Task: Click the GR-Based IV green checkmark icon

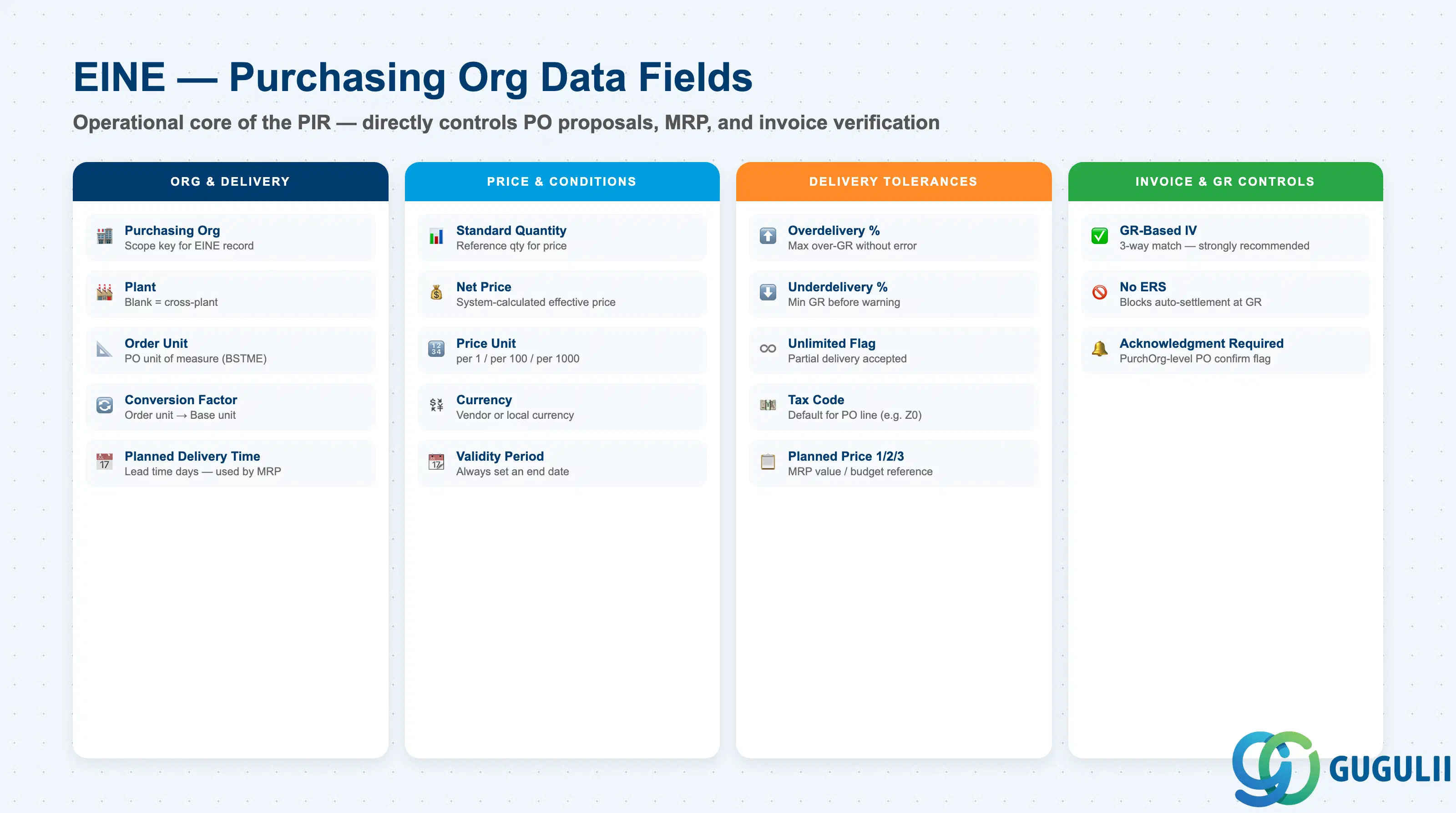Action: coord(1099,236)
